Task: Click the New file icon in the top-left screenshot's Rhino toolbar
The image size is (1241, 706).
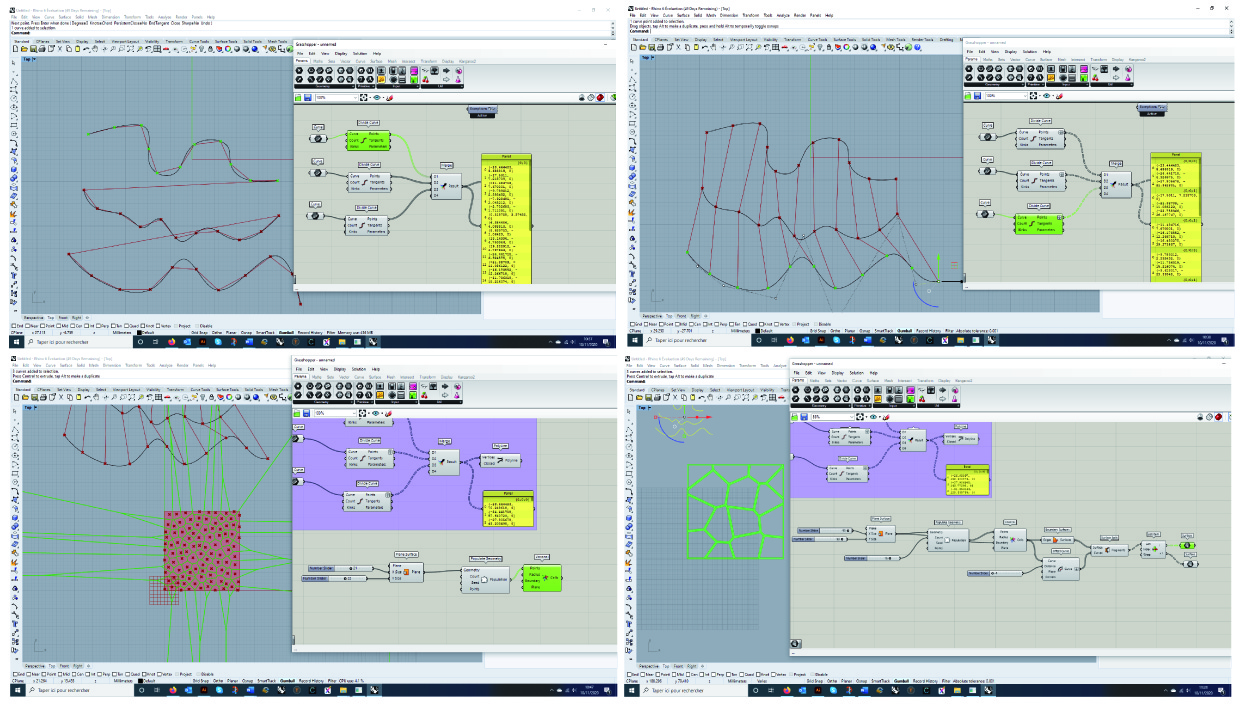Action: click(14, 48)
